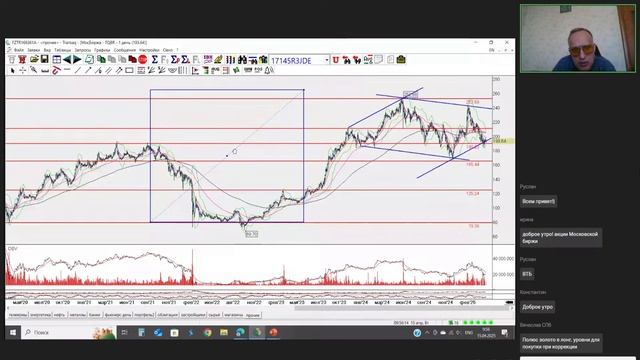Click the 59.70 price label on chart
The image size is (640, 360).
pyautogui.click(x=251, y=234)
